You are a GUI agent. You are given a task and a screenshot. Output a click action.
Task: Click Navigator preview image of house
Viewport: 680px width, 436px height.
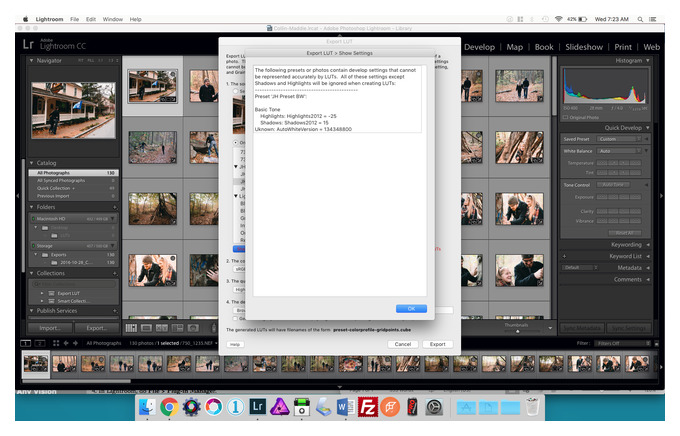[73, 110]
